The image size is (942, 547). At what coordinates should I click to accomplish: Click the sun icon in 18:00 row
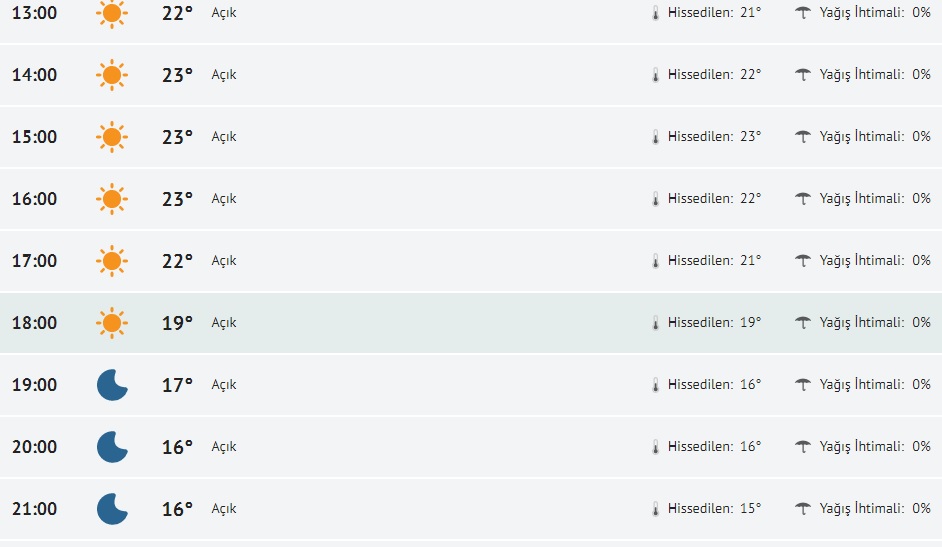pos(112,323)
